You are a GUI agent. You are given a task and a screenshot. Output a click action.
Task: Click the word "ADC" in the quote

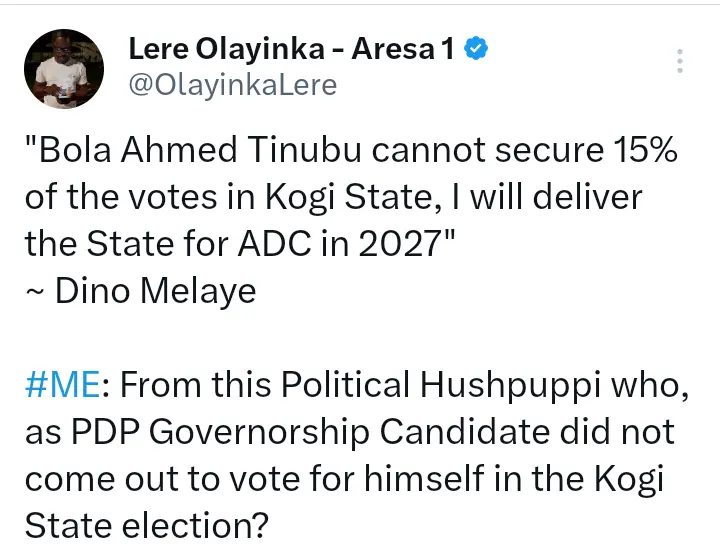(x=248, y=244)
